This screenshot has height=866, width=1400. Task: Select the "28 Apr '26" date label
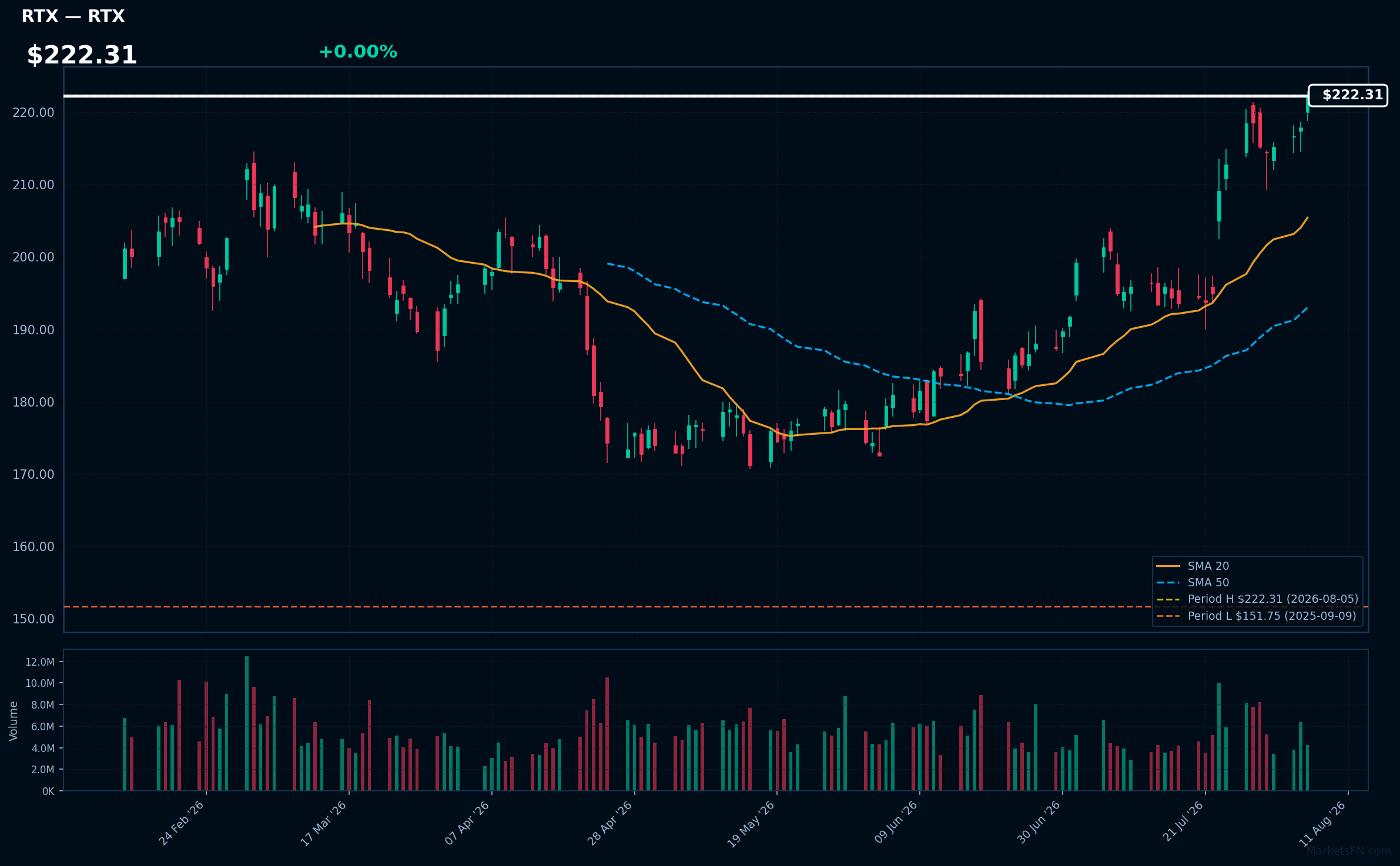pyautogui.click(x=609, y=823)
